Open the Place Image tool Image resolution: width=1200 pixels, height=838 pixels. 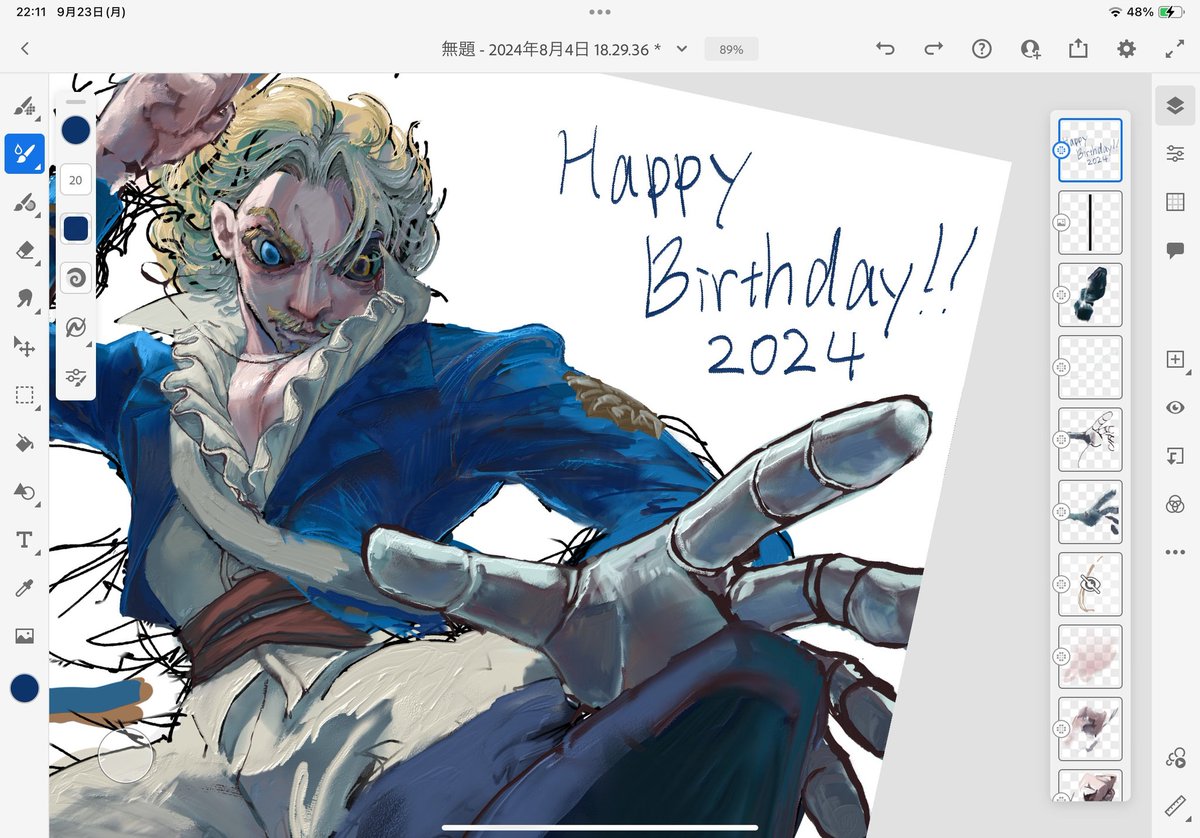tap(24, 636)
